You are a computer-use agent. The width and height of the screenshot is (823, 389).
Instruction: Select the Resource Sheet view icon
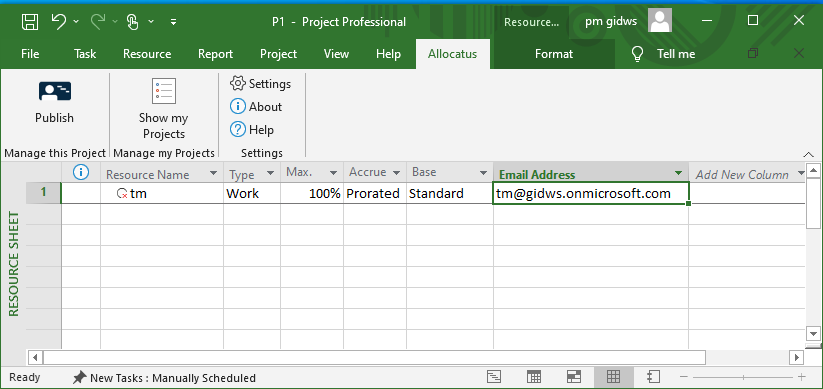click(x=614, y=376)
